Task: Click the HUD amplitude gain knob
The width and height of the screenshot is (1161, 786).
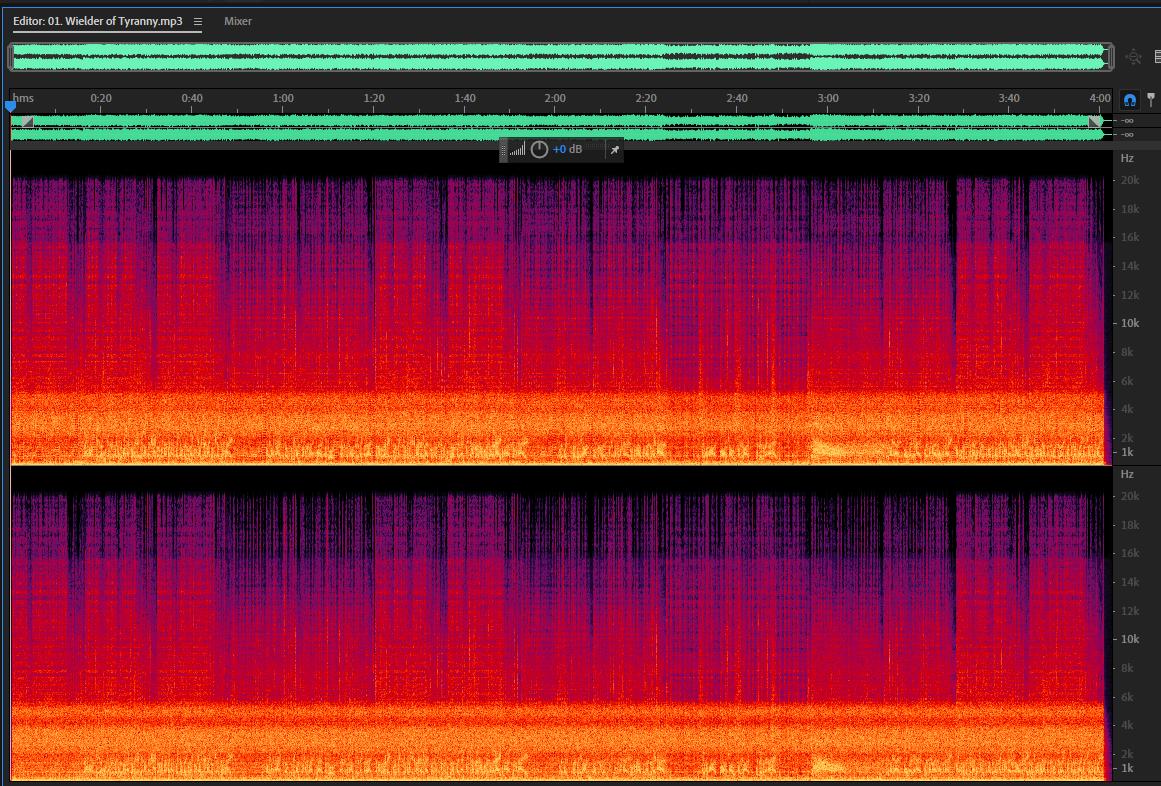Action: 539,150
